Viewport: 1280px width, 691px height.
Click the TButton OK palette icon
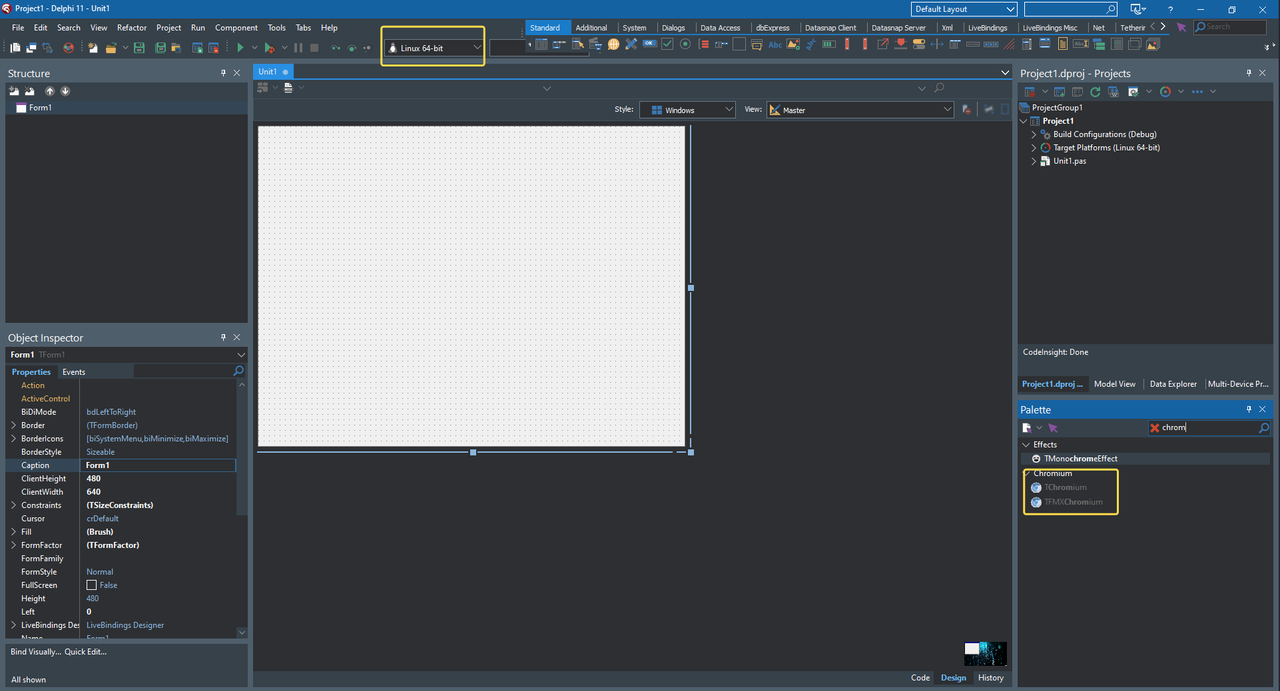coord(650,43)
